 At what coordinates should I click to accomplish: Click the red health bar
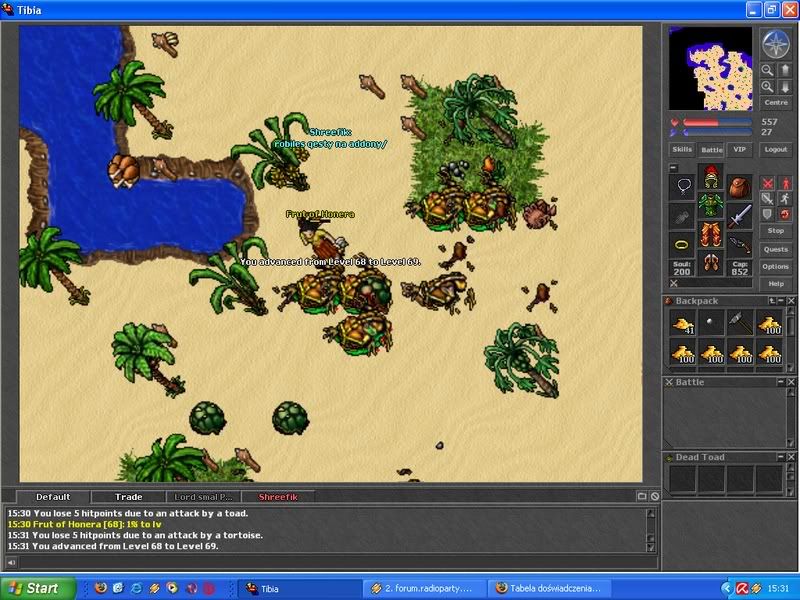717,122
